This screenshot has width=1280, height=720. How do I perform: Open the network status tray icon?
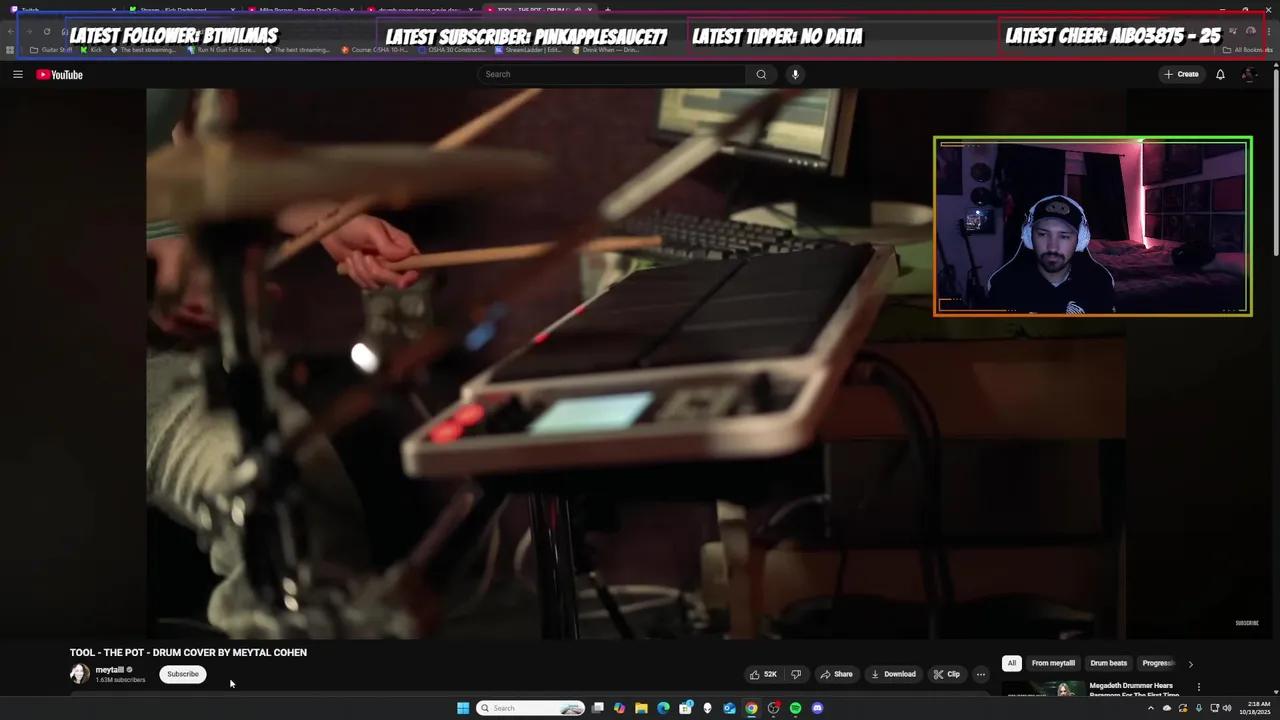click(1213, 708)
